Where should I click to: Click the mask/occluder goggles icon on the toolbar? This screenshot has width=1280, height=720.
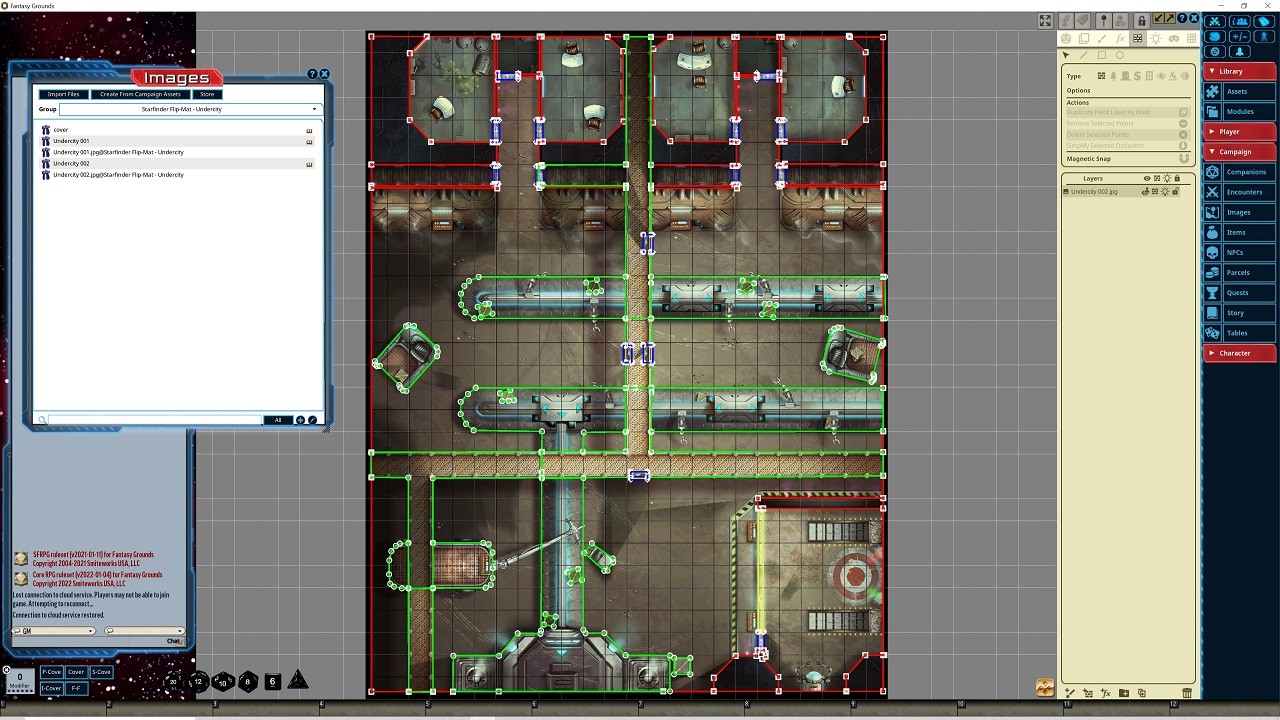click(x=1174, y=38)
